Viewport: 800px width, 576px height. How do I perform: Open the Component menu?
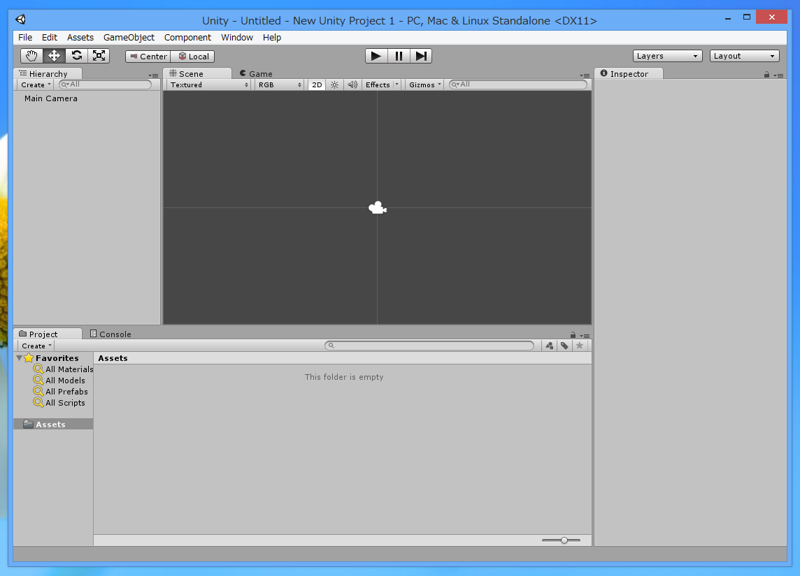187,37
